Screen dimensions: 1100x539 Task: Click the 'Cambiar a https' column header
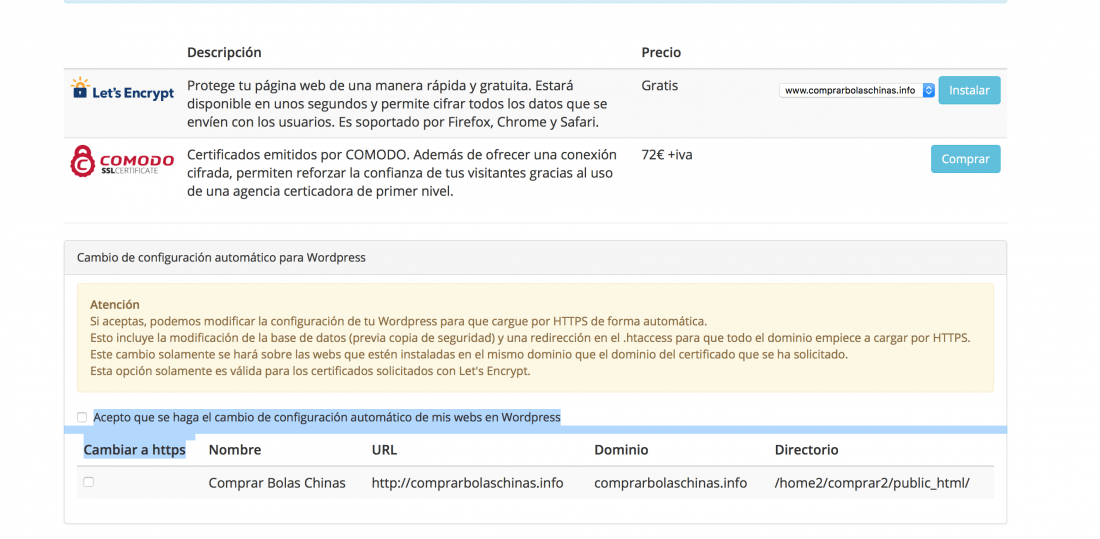135,449
